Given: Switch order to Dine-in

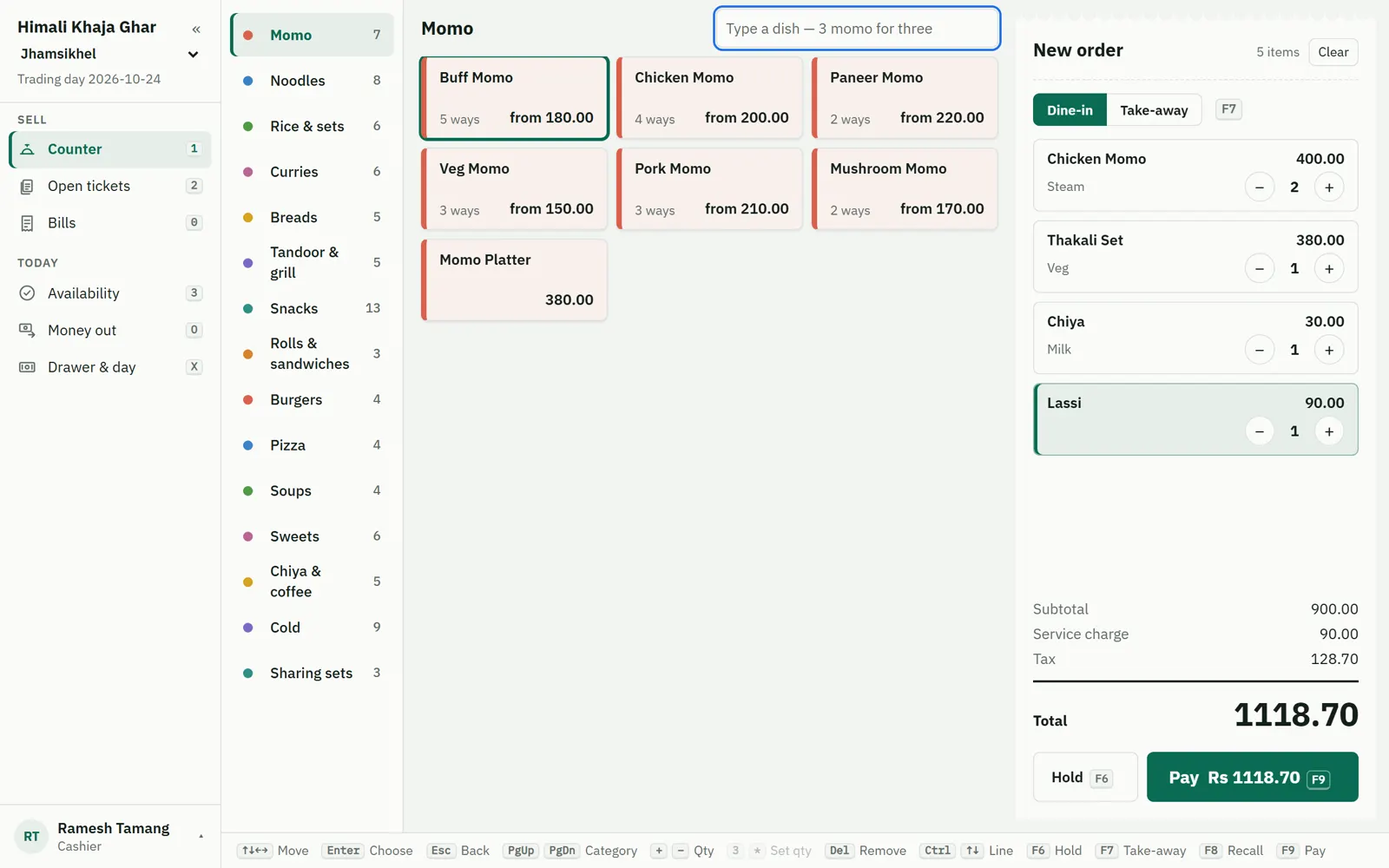Looking at the screenshot, I should tap(1070, 110).
